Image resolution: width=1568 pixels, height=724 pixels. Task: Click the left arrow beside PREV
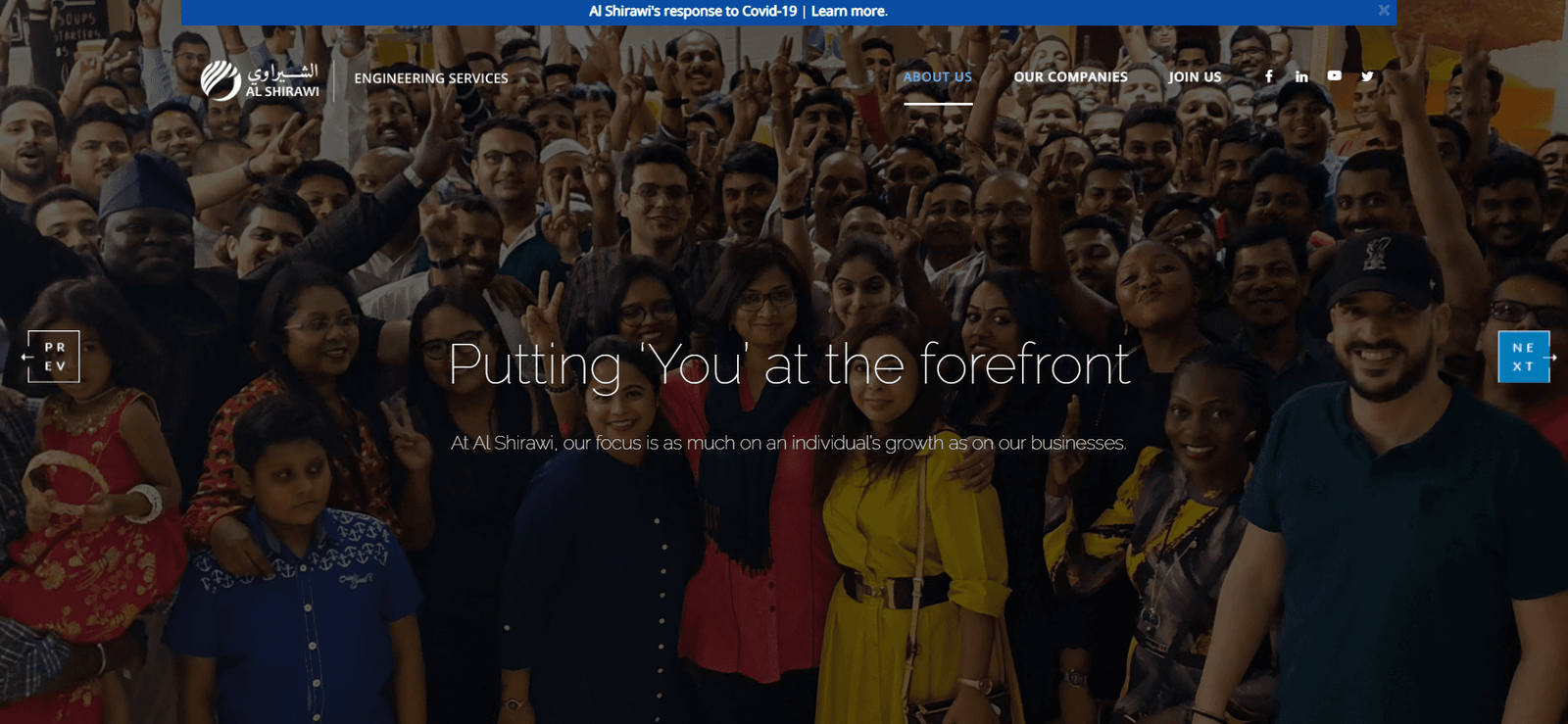26,357
